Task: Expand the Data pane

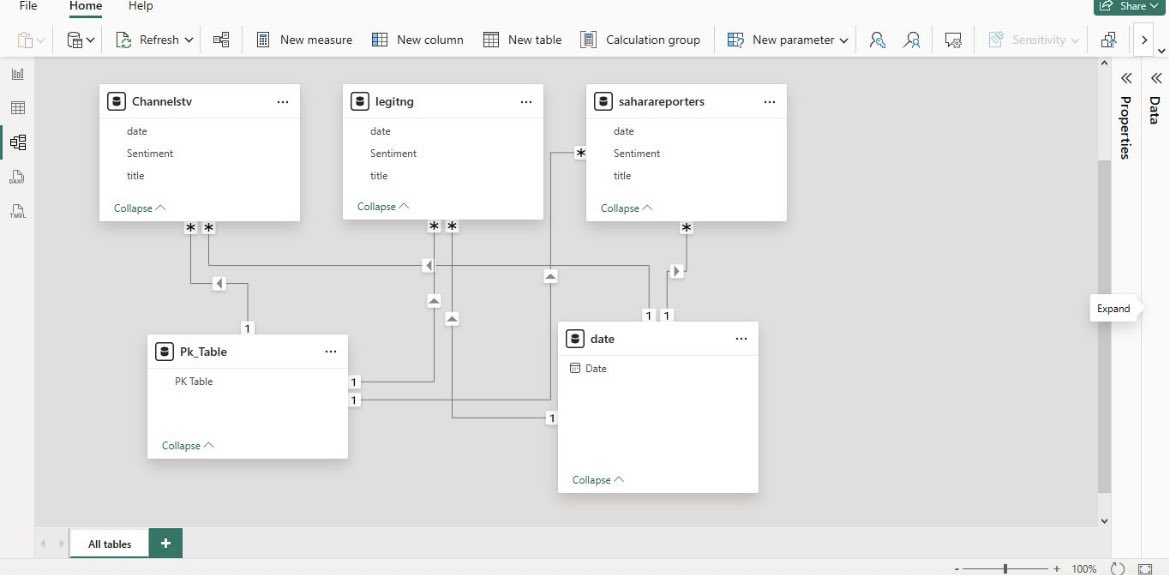Action: pyautogui.click(x=1156, y=78)
